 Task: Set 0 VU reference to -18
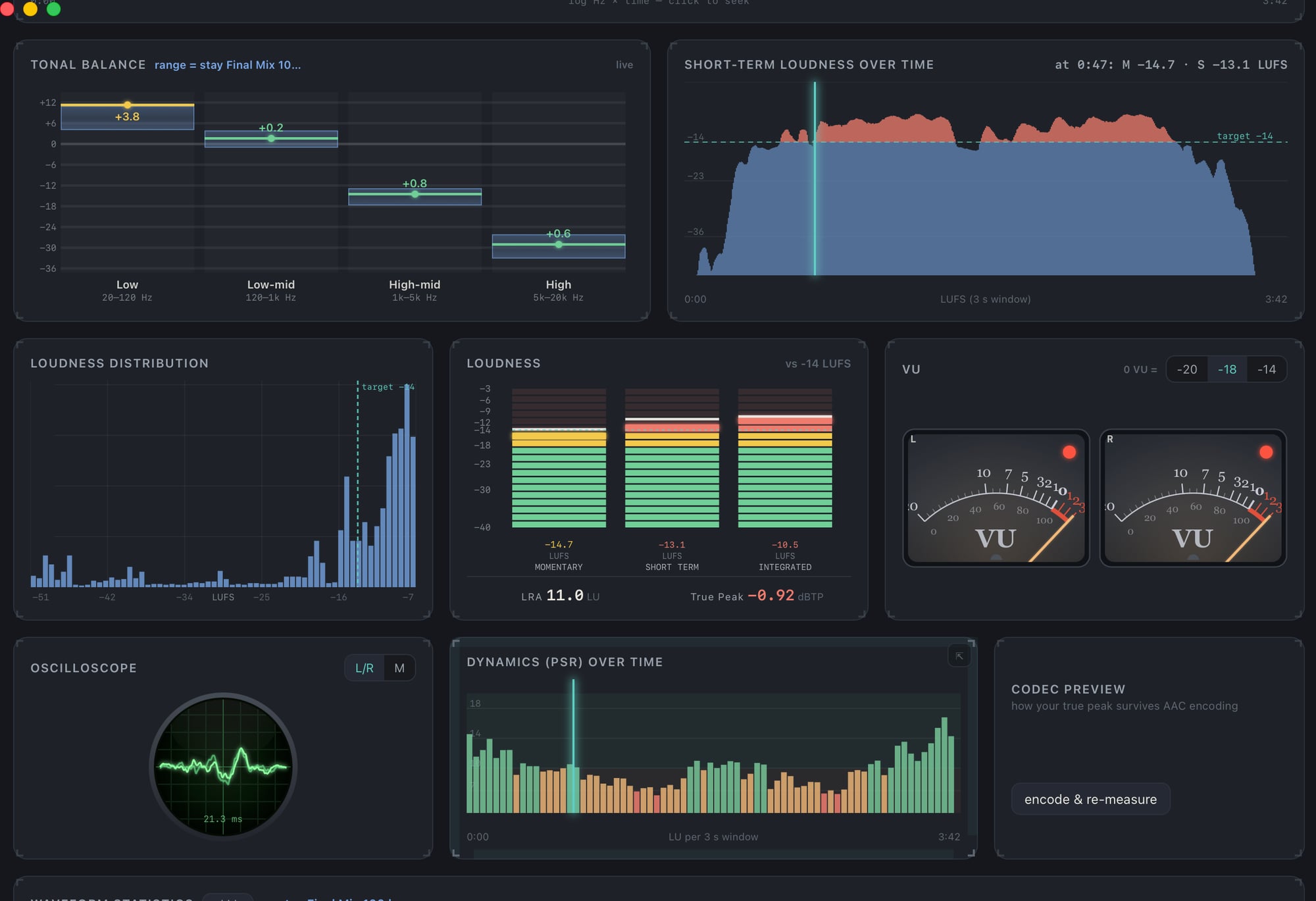[1227, 369]
